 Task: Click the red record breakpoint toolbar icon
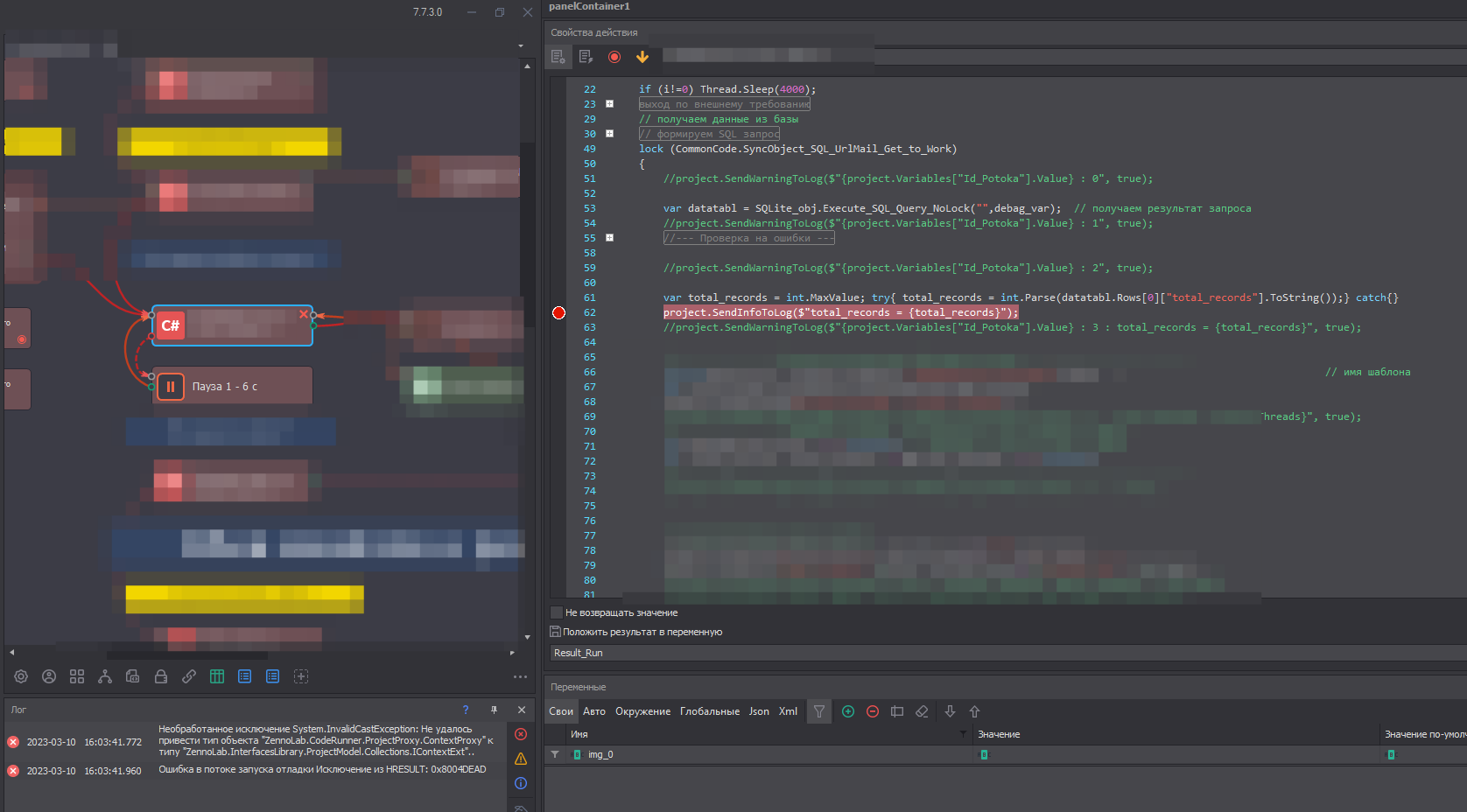click(x=614, y=57)
